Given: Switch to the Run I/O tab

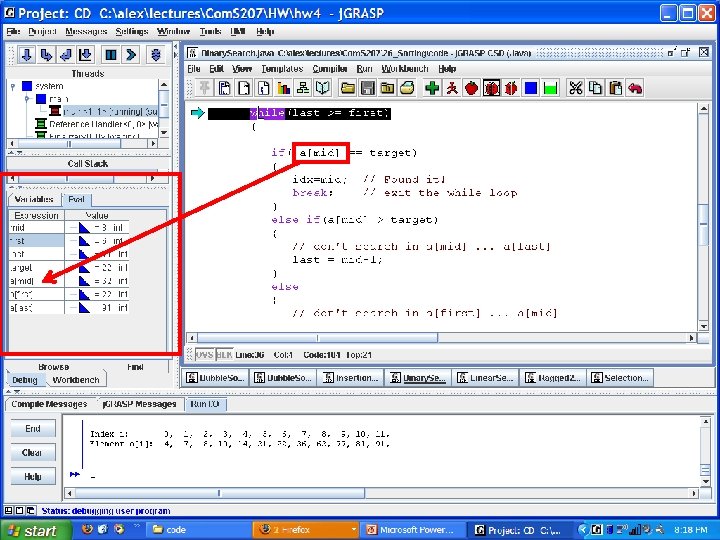Looking at the screenshot, I should point(205,404).
